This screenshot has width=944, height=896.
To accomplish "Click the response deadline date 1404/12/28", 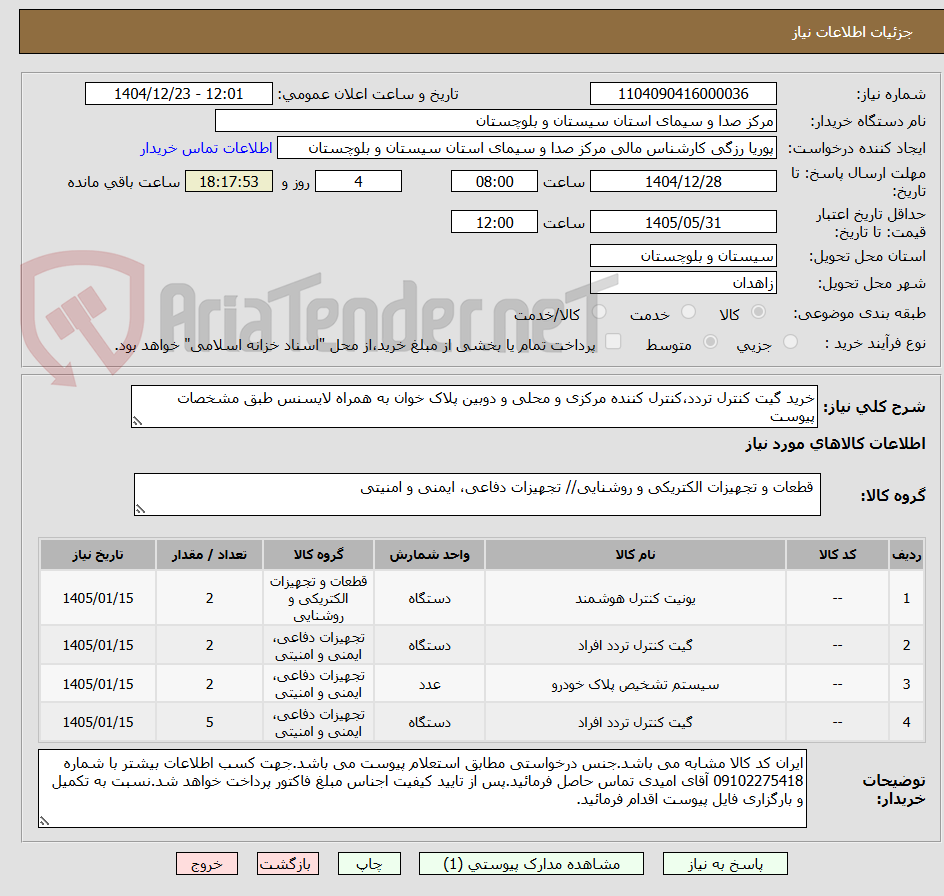I will click(683, 181).
